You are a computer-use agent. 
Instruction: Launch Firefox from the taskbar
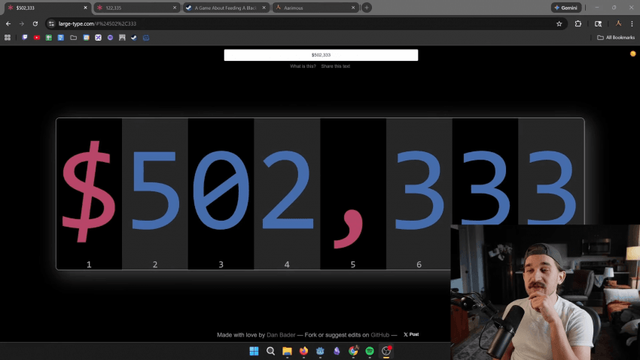coord(304,351)
